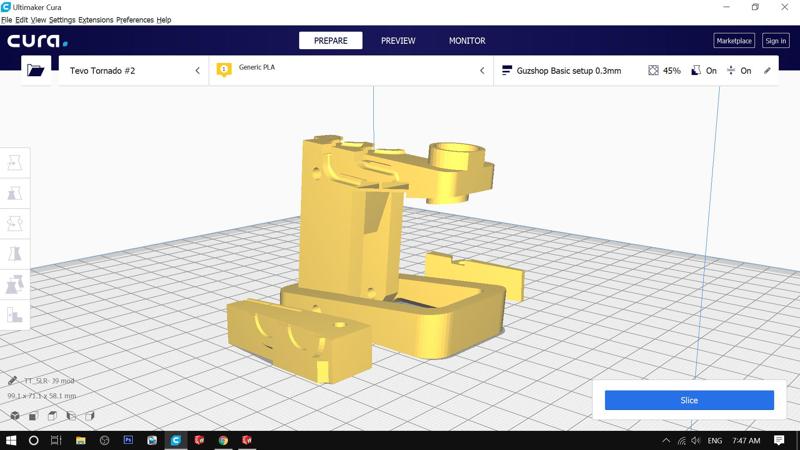Click the Cura icon on taskbar
800x450 pixels.
pos(176,440)
